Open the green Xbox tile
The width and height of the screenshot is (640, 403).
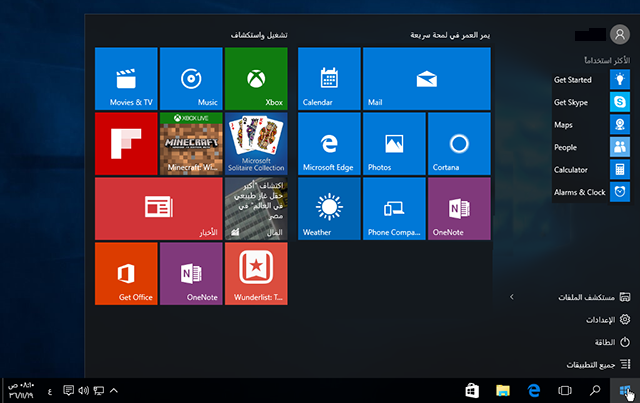pos(256,79)
